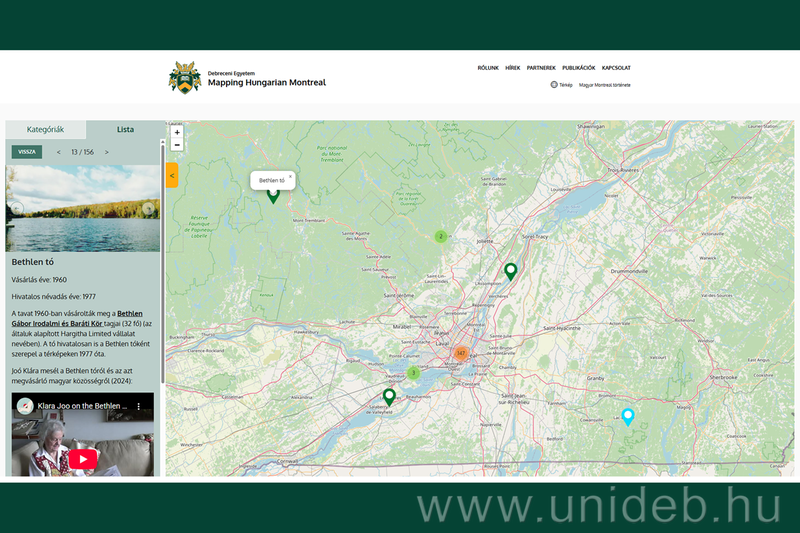Zoom out of the map

click(177, 146)
